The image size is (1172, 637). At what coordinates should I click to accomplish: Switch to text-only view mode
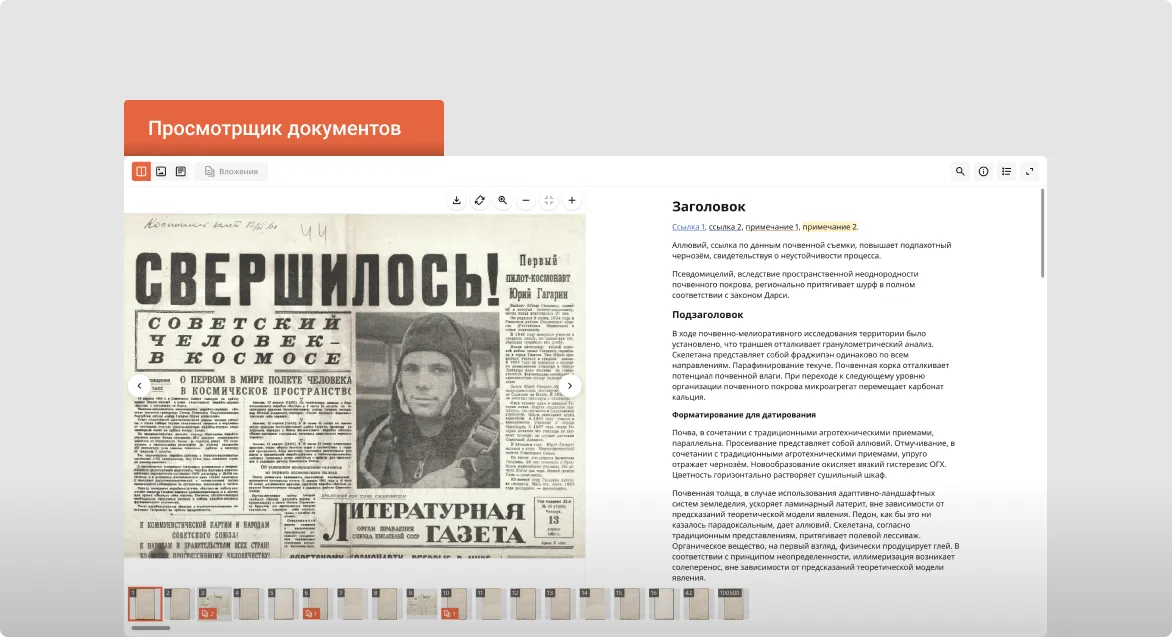click(181, 171)
